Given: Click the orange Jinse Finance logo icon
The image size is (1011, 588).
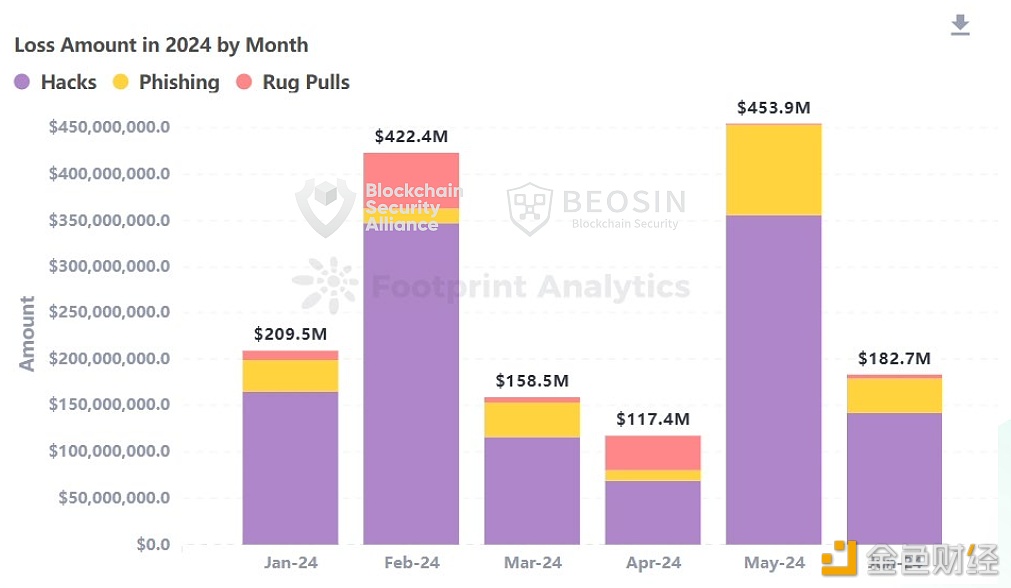Looking at the screenshot, I should click(839, 558).
